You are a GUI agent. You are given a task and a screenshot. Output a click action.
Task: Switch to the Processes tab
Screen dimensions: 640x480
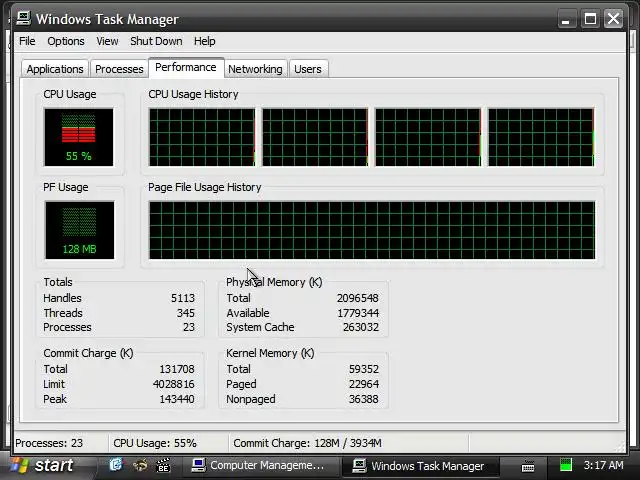pyautogui.click(x=119, y=69)
